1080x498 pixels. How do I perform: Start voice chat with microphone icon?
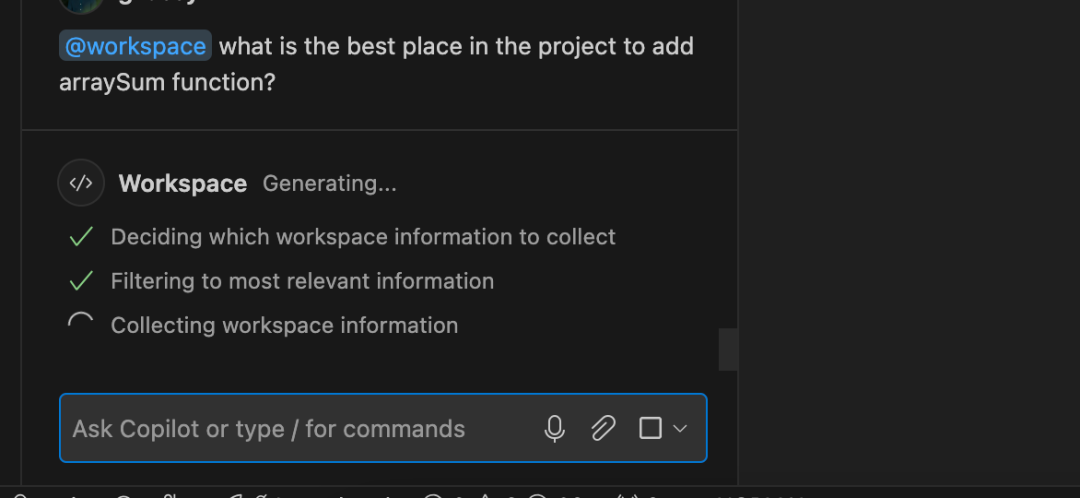(x=554, y=429)
